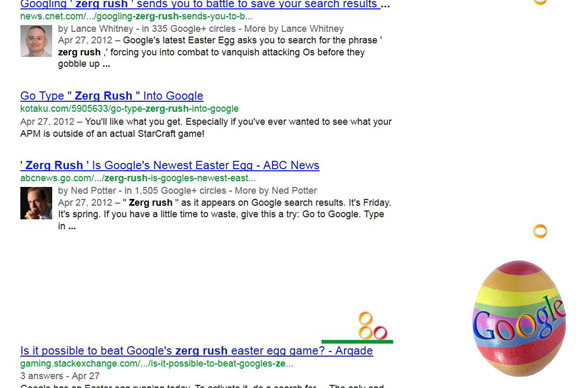The height and width of the screenshot is (388, 580).
Task: Click the colorful Google Easter egg image
Action: 519,318
